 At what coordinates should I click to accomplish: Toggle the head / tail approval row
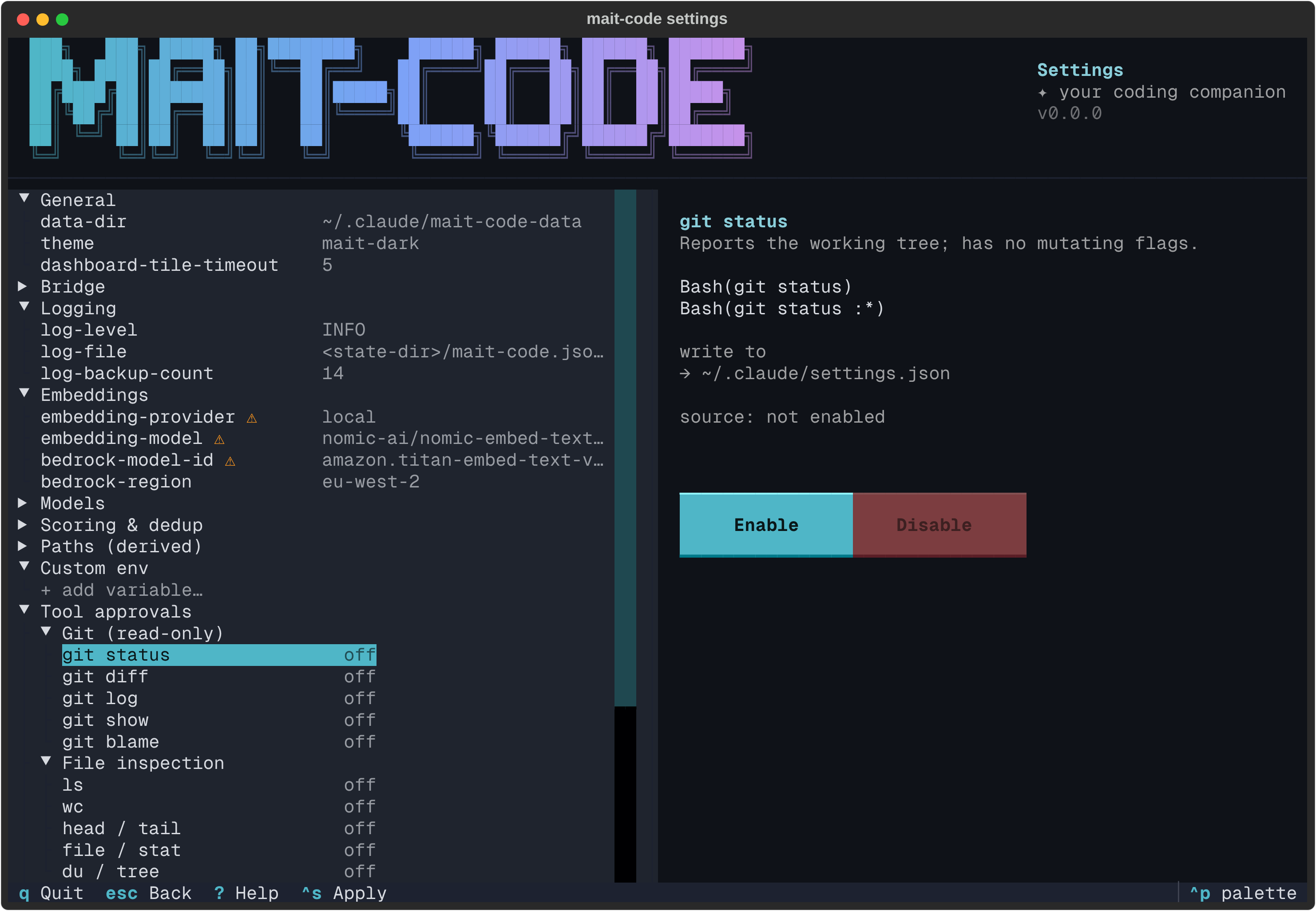(x=219, y=829)
